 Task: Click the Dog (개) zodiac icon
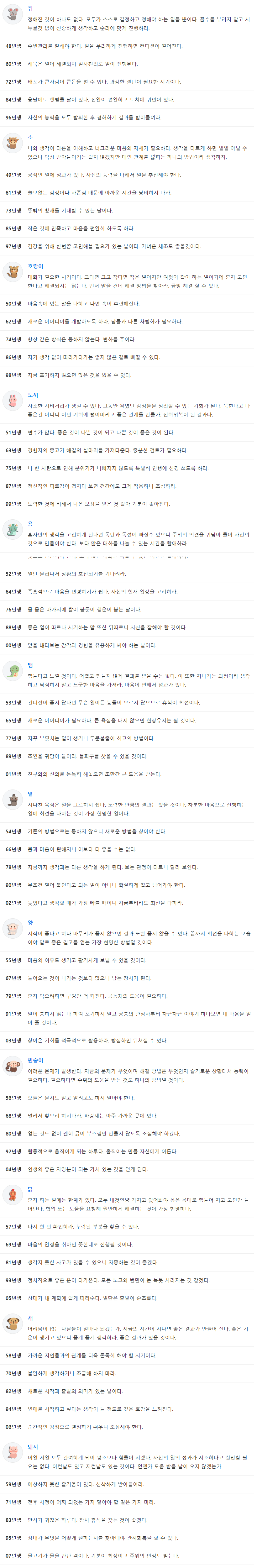12,1323
